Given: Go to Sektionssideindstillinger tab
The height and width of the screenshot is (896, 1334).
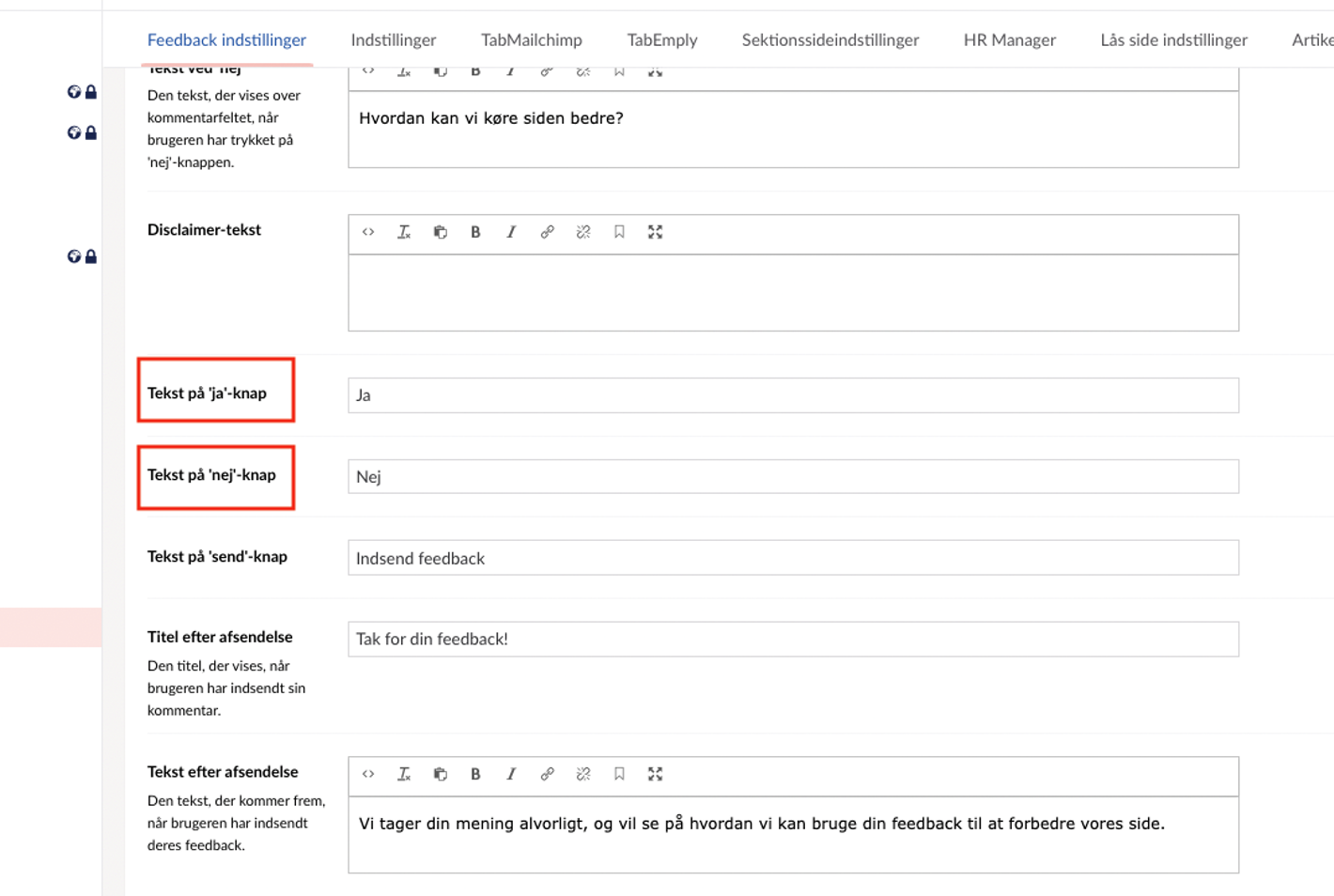Looking at the screenshot, I should (x=830, y=39).
